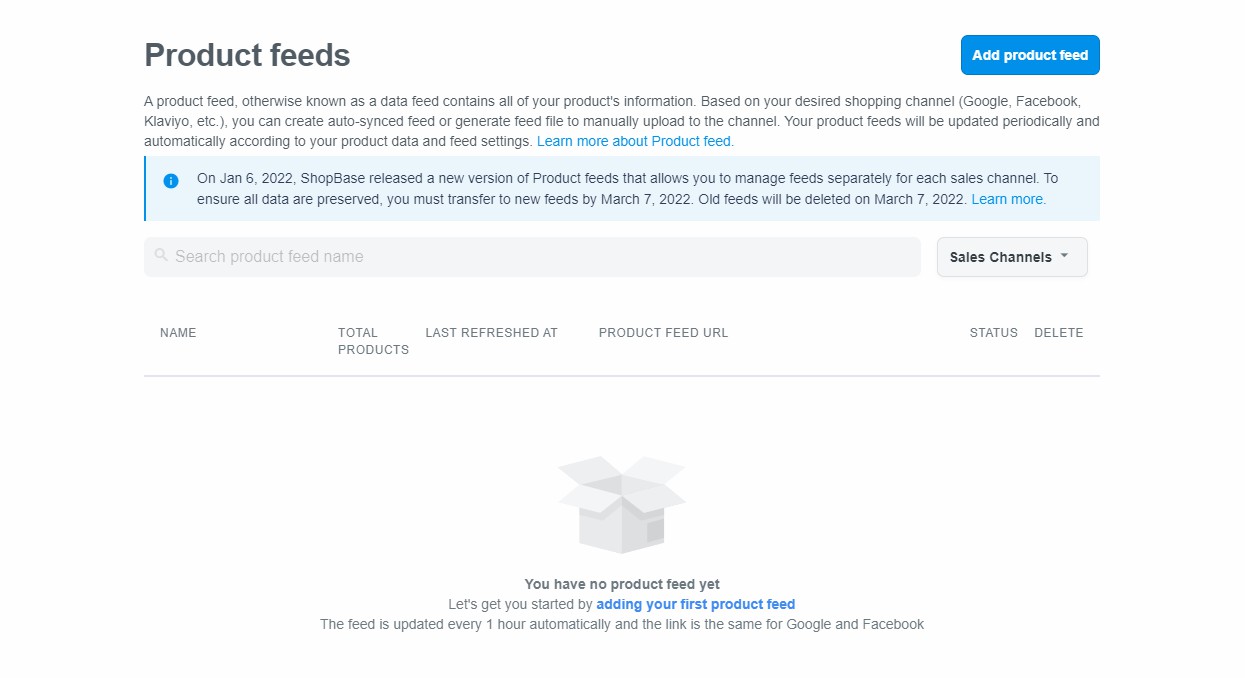1245x678 pixels.
Task: Open Learn more about Product feed link
Action: coord(635,141)
